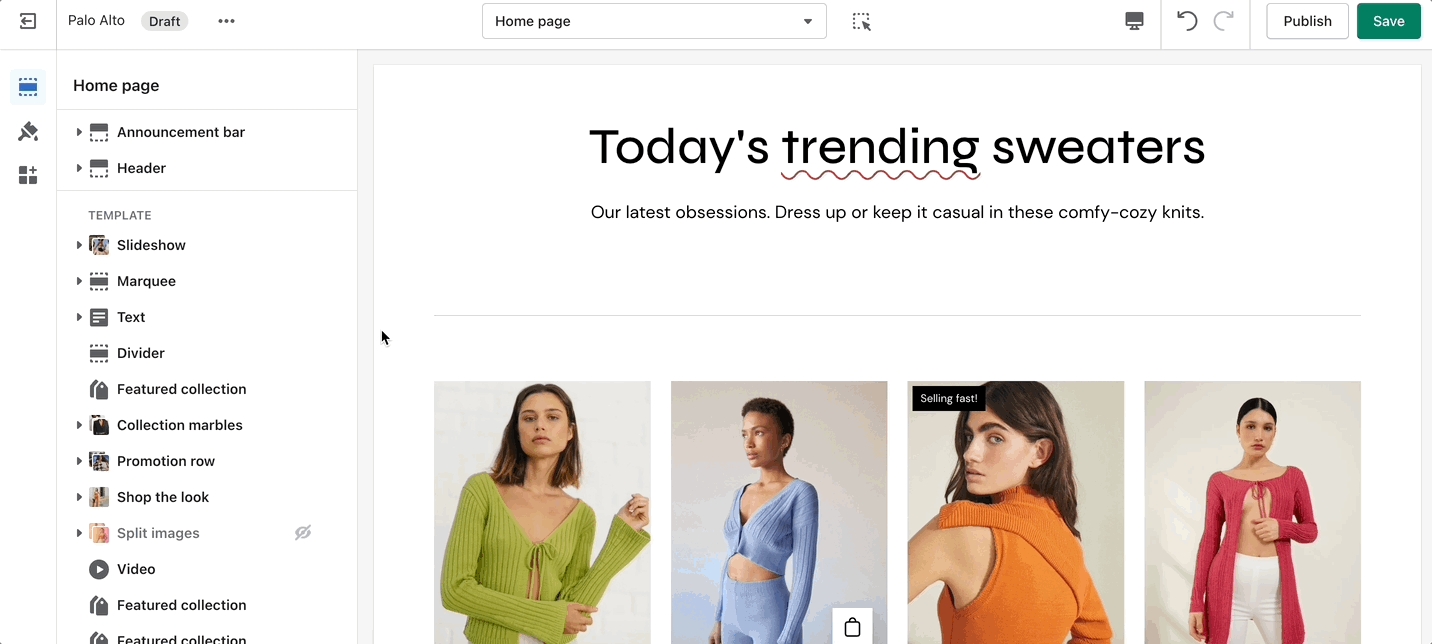1432x644 pixels.
Task: Toggle the element inspector selection tool
Action: (x=861, y=21)
